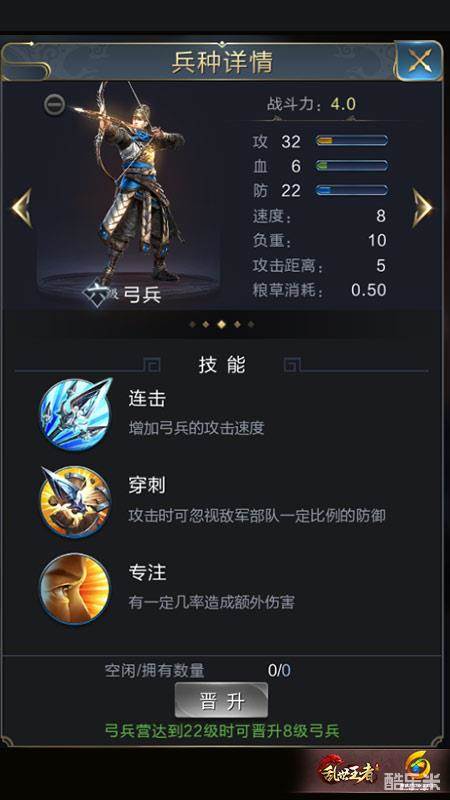Tap the 穿刺 armor-piercing skill icon
This screenshot has width=450, height=800.
75,502
